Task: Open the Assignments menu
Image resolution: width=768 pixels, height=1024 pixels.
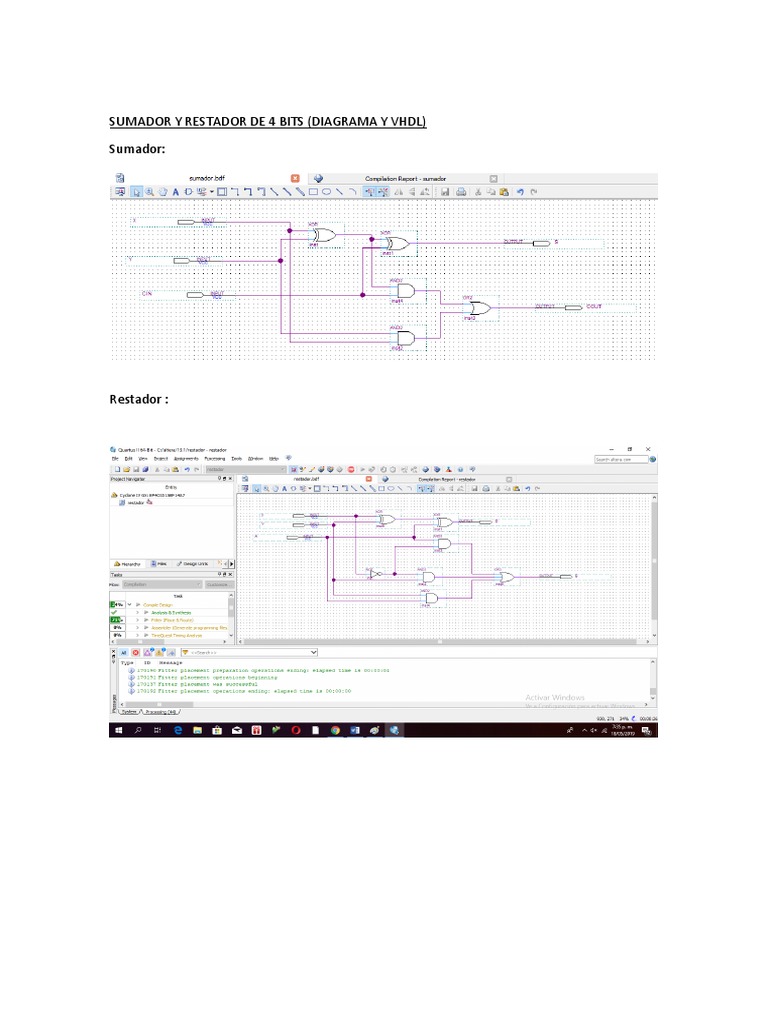Action: (x=187, y=458)
